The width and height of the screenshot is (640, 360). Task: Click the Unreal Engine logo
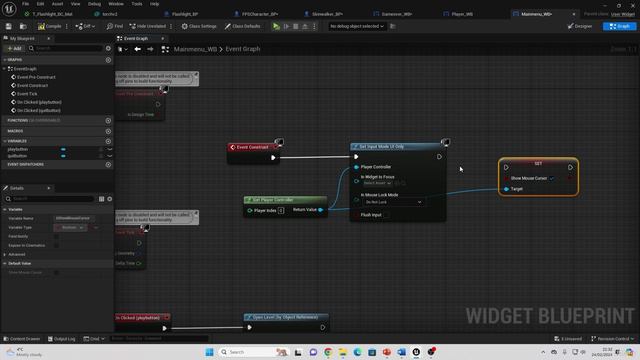(x=9, y=9)
